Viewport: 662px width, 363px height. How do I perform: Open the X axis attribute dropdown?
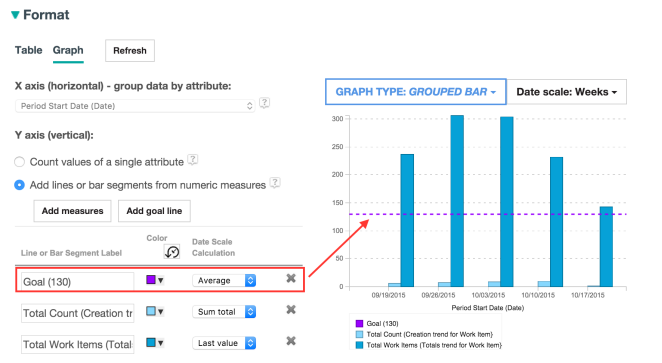pyautogui.click(x=135, y=106)
